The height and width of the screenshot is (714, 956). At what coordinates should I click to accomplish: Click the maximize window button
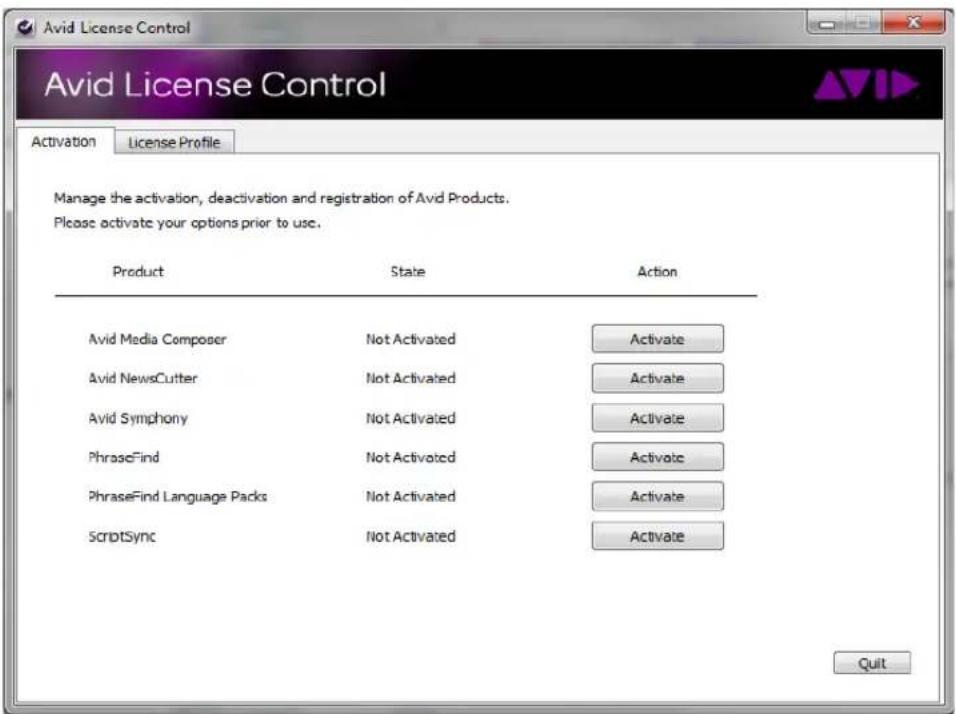(863, 23)
